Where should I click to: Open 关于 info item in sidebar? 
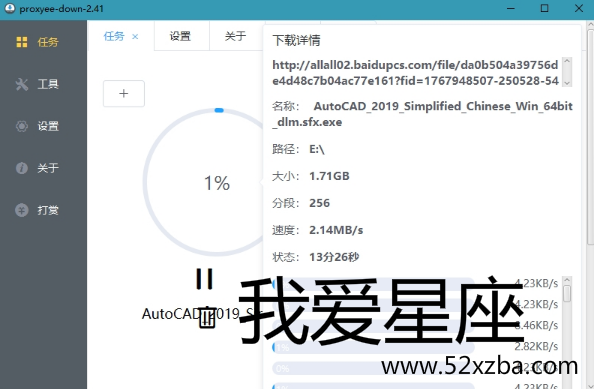[38, 168]
